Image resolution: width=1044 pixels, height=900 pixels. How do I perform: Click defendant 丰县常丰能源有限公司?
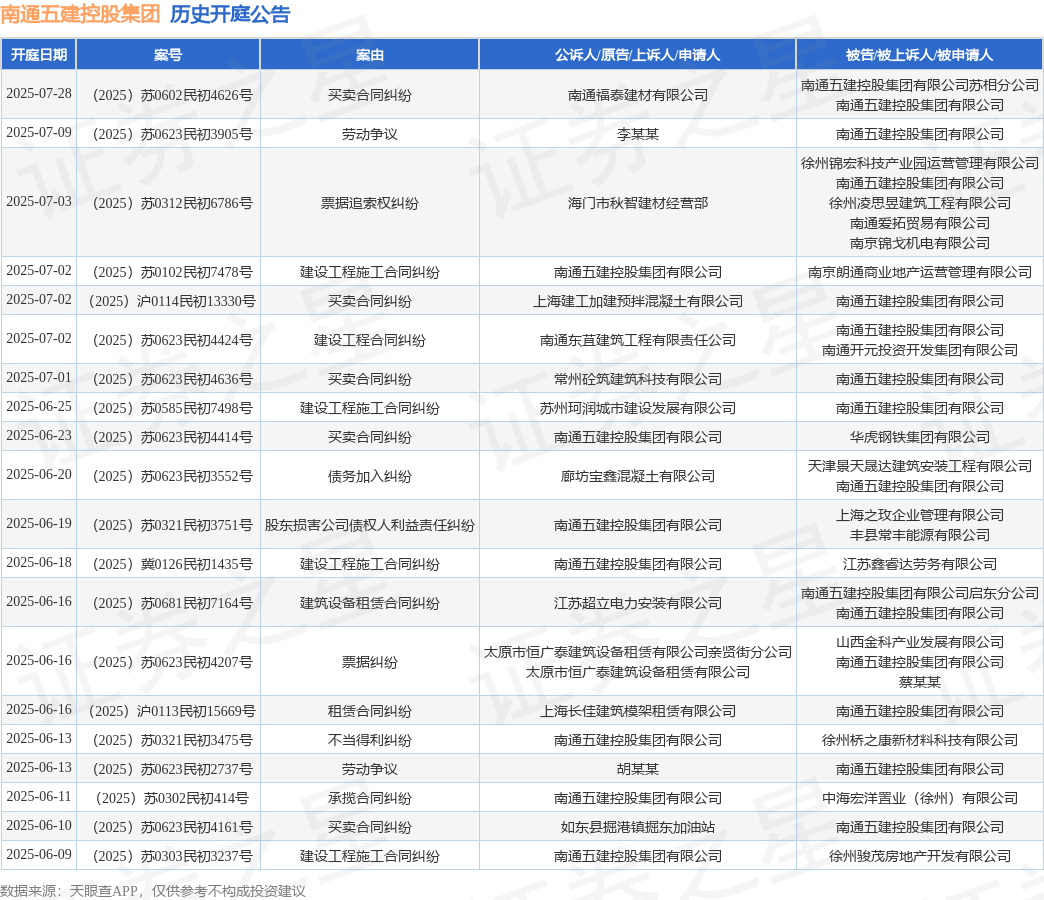coord(919,535)
